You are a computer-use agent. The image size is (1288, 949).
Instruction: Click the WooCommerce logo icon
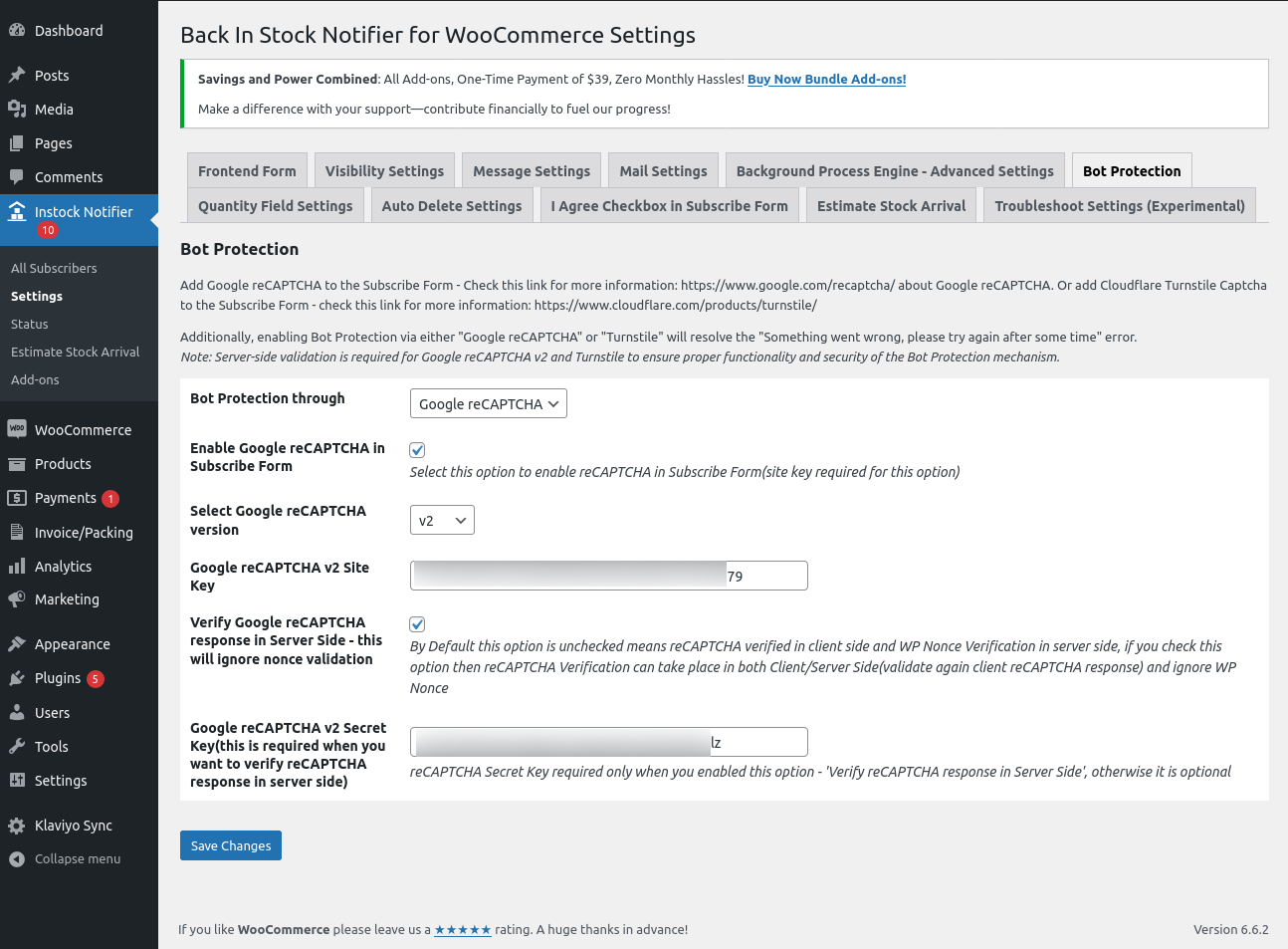coord(17,429)
